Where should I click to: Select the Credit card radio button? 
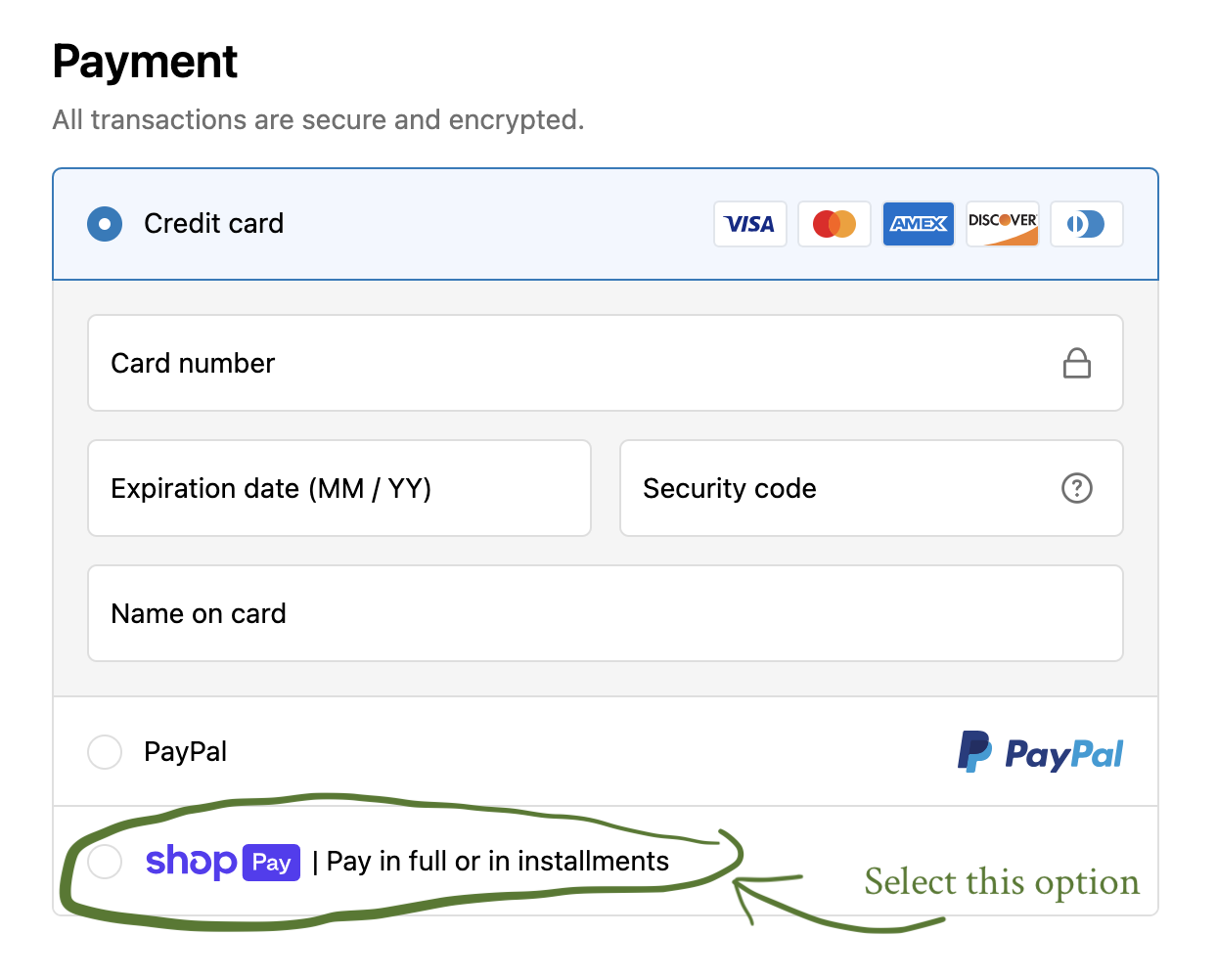105,224
